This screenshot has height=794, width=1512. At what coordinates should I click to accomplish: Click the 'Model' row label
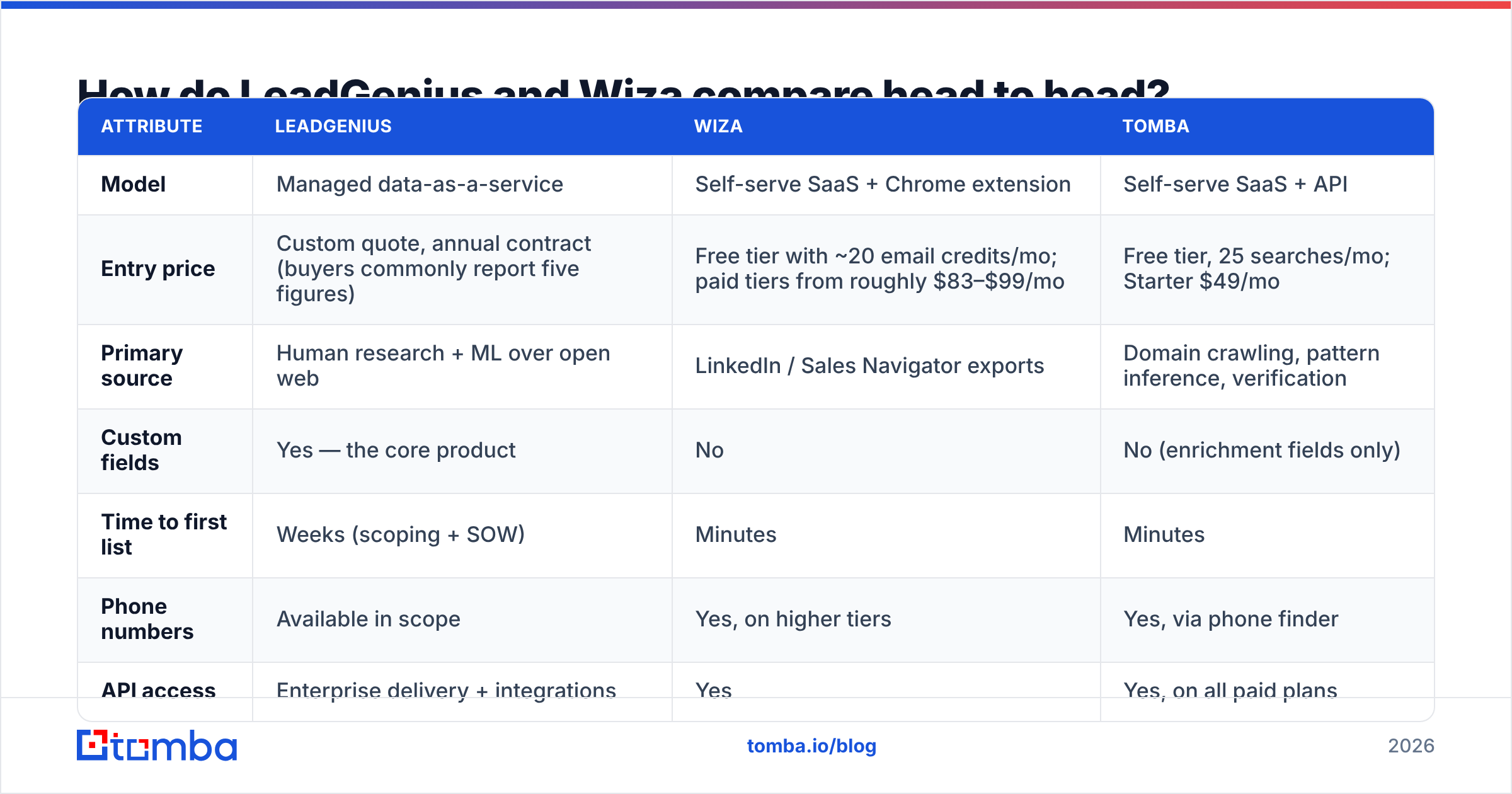pyautogui.click(x=134, y=184)
